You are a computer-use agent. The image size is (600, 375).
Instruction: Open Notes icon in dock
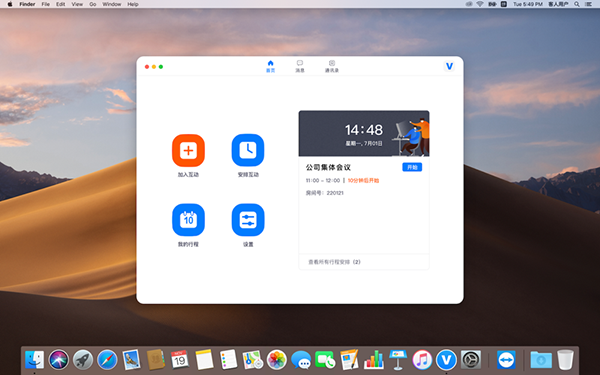click(x=204, y=360)
